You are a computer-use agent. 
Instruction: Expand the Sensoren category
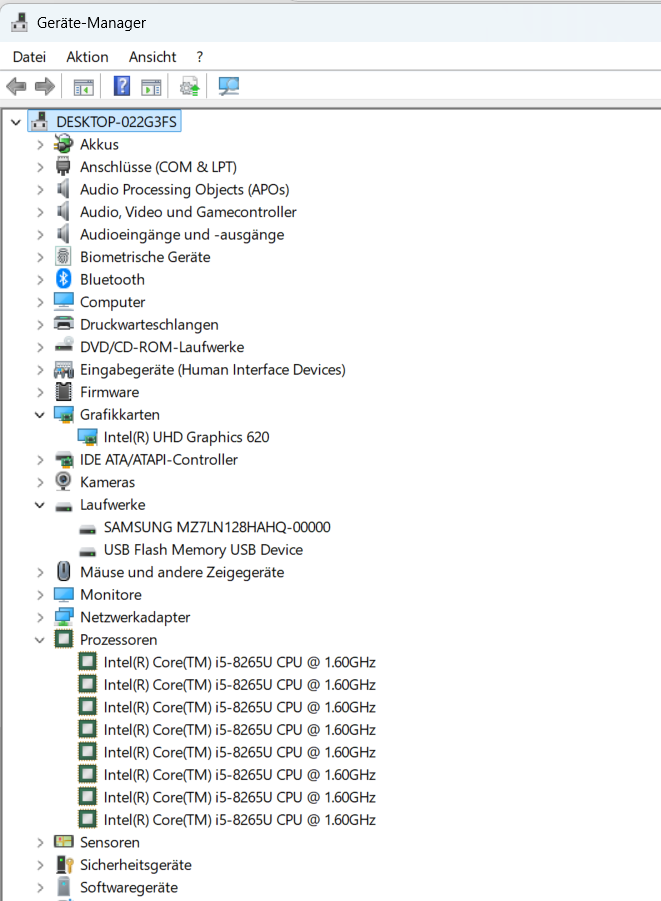click(40, 843)
